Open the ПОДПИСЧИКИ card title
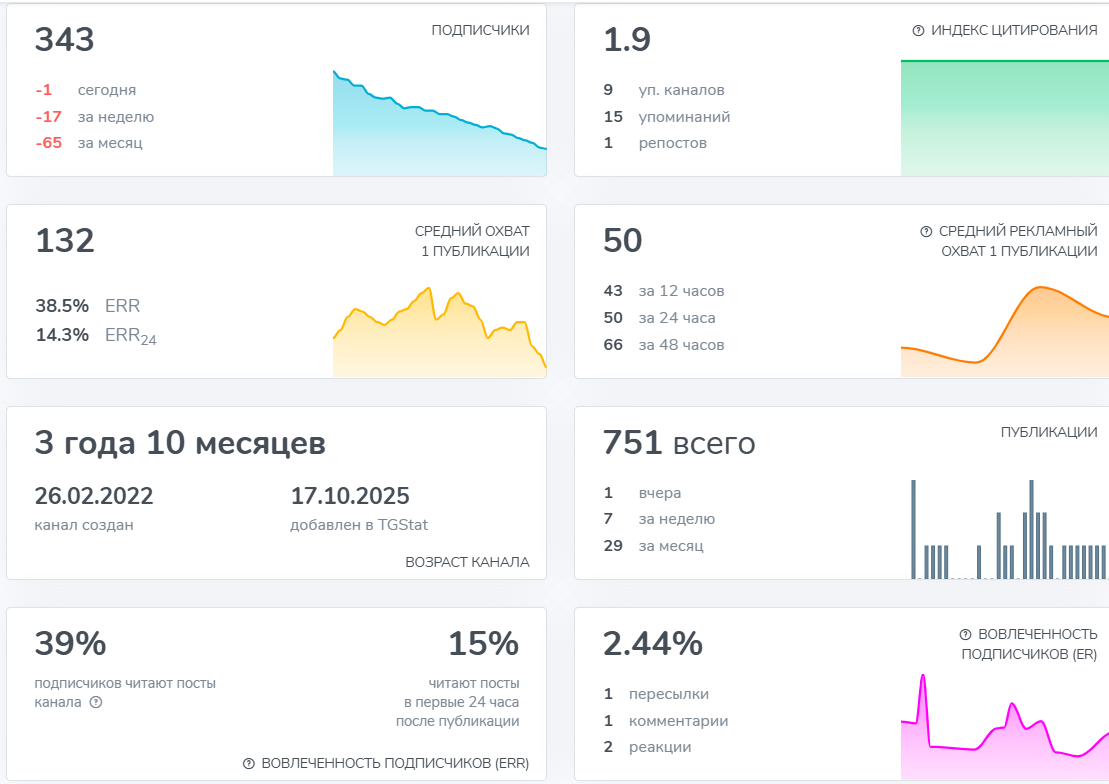Screen dimensions: 1109x784 click(x=480, y=31)
